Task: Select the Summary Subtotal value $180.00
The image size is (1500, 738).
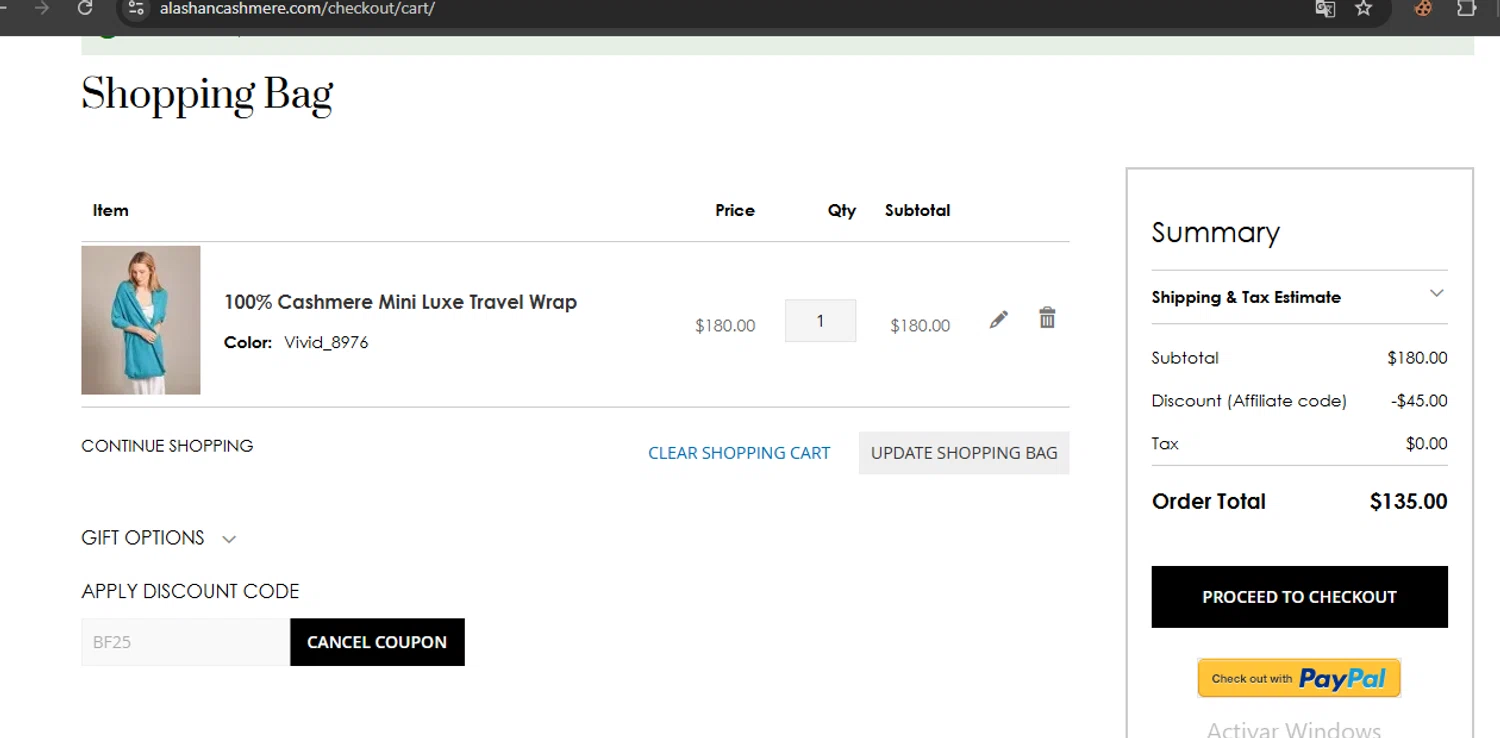Action: (1417, 358)
